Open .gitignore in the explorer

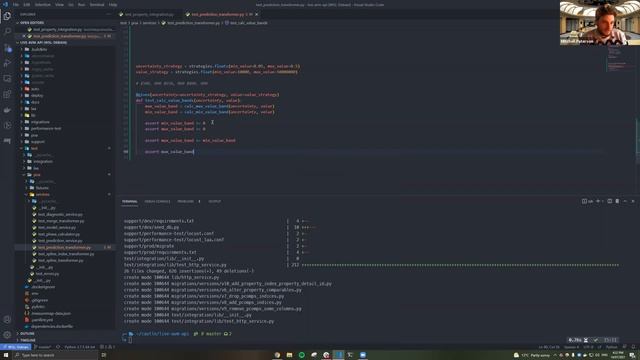point(39,300)
